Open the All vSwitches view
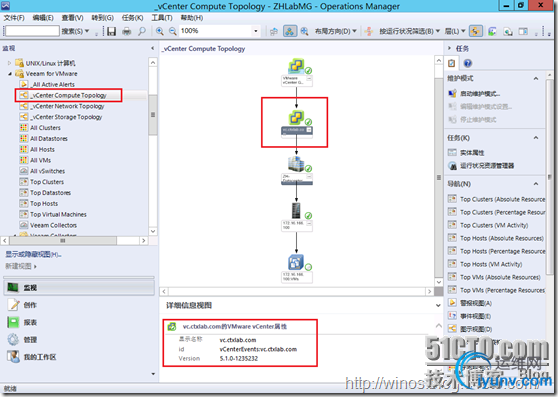The height and width of the screenshot is (397, 558). [47, 171]
